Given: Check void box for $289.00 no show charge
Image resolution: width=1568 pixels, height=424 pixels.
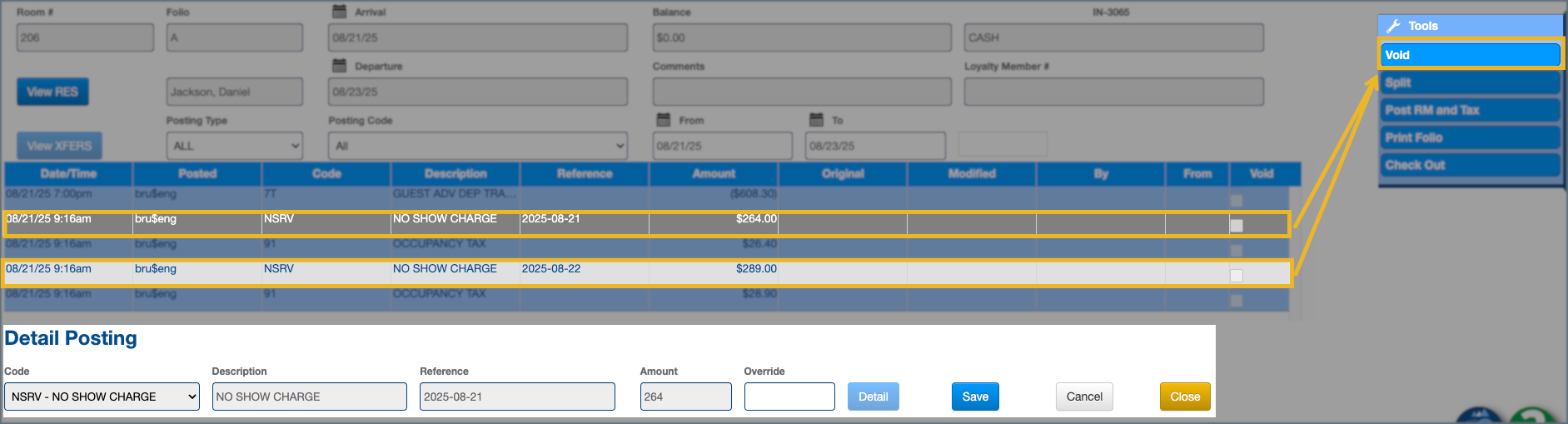Looking at the screenshot, I should pos(1237,276).
